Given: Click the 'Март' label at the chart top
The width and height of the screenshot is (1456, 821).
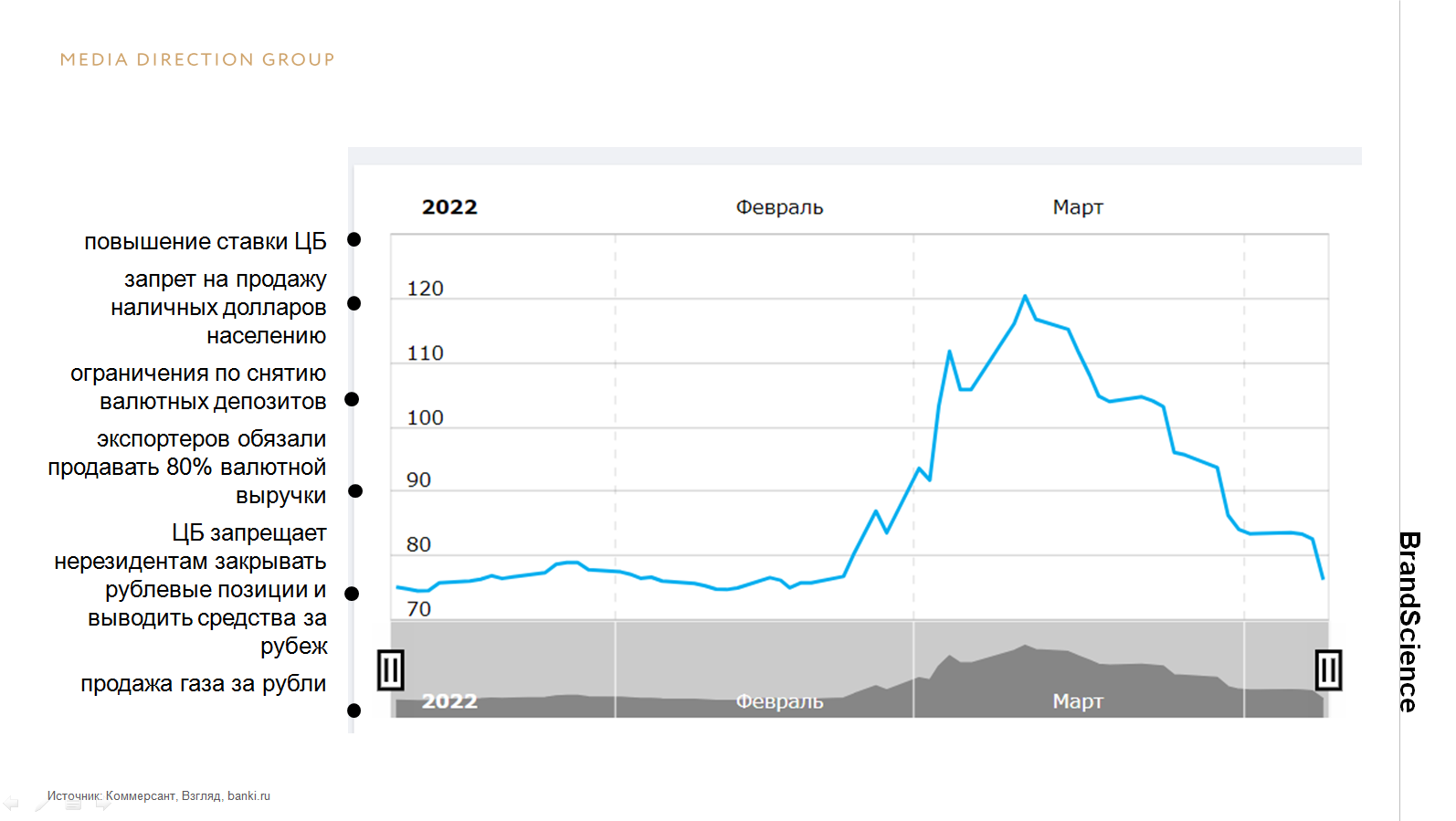Looking at the screenshot, I should point(1078,207).
